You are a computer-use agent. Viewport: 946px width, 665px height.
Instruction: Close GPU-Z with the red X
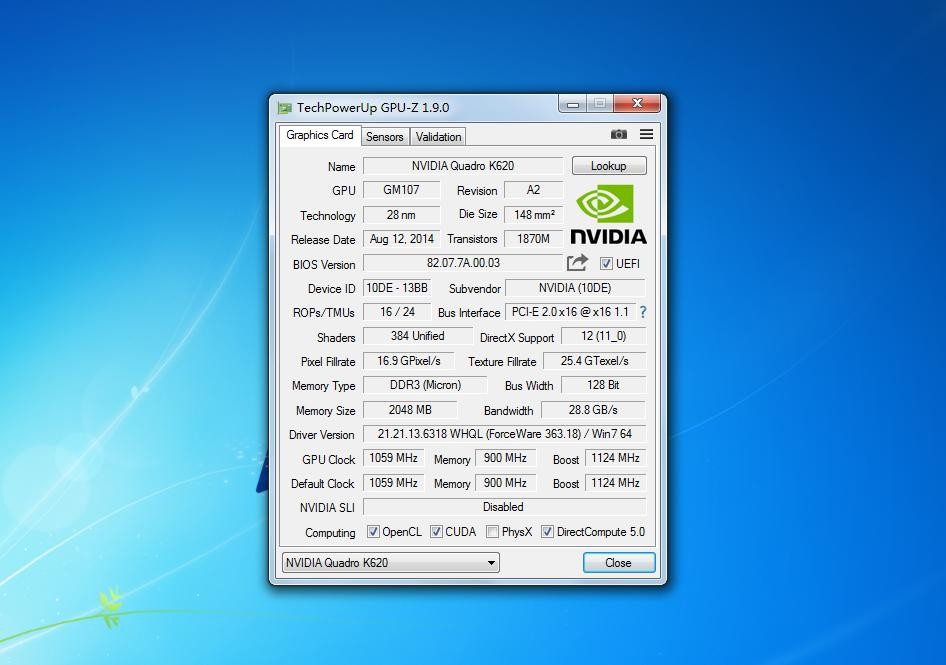click(x=637, y=103)
